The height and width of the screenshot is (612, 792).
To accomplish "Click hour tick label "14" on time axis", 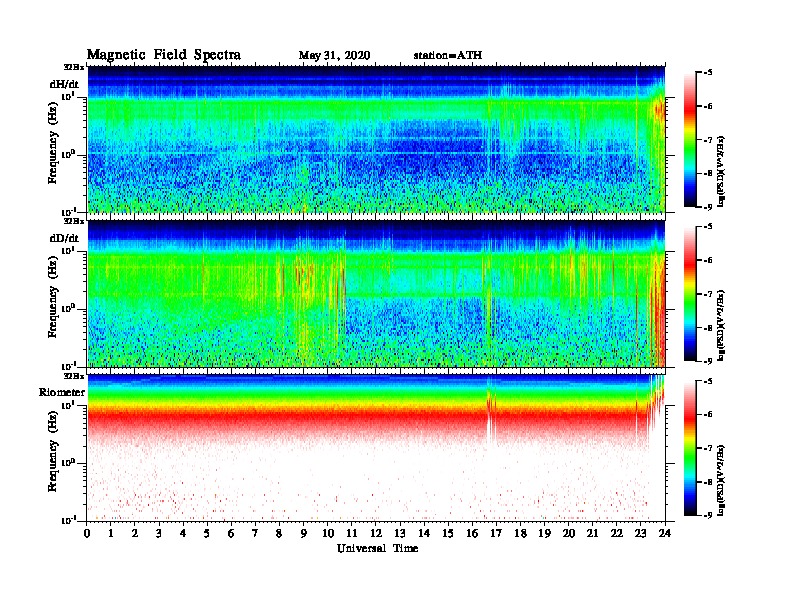I will pyautogui.click(x=424, y=533).
